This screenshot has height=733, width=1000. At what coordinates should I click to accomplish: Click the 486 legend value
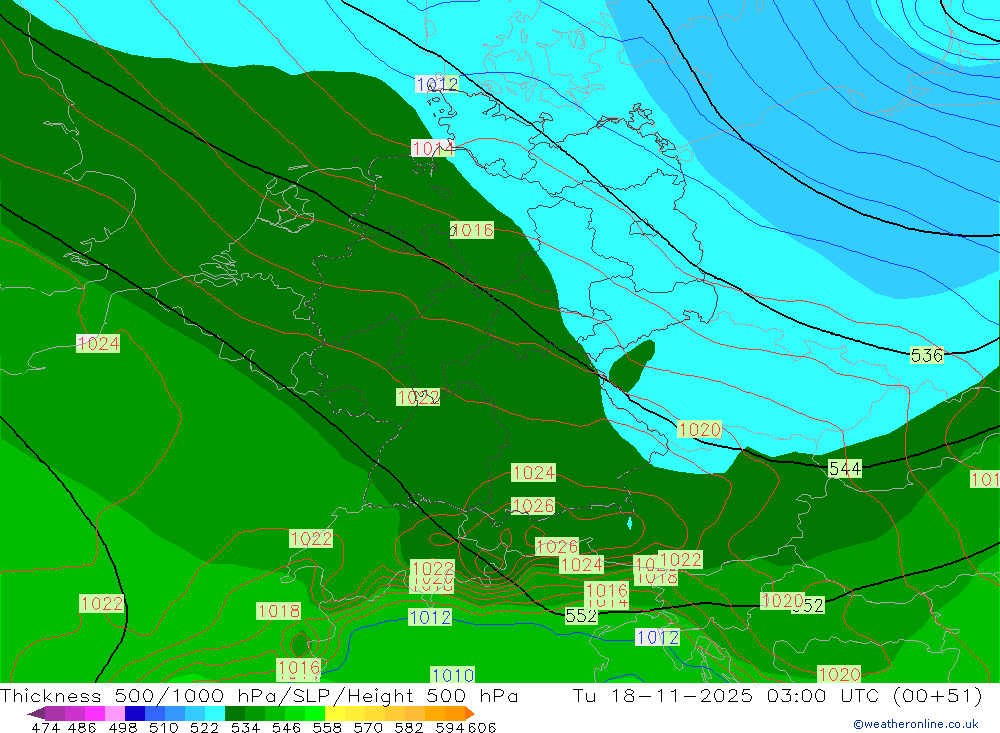pos(82,727)
